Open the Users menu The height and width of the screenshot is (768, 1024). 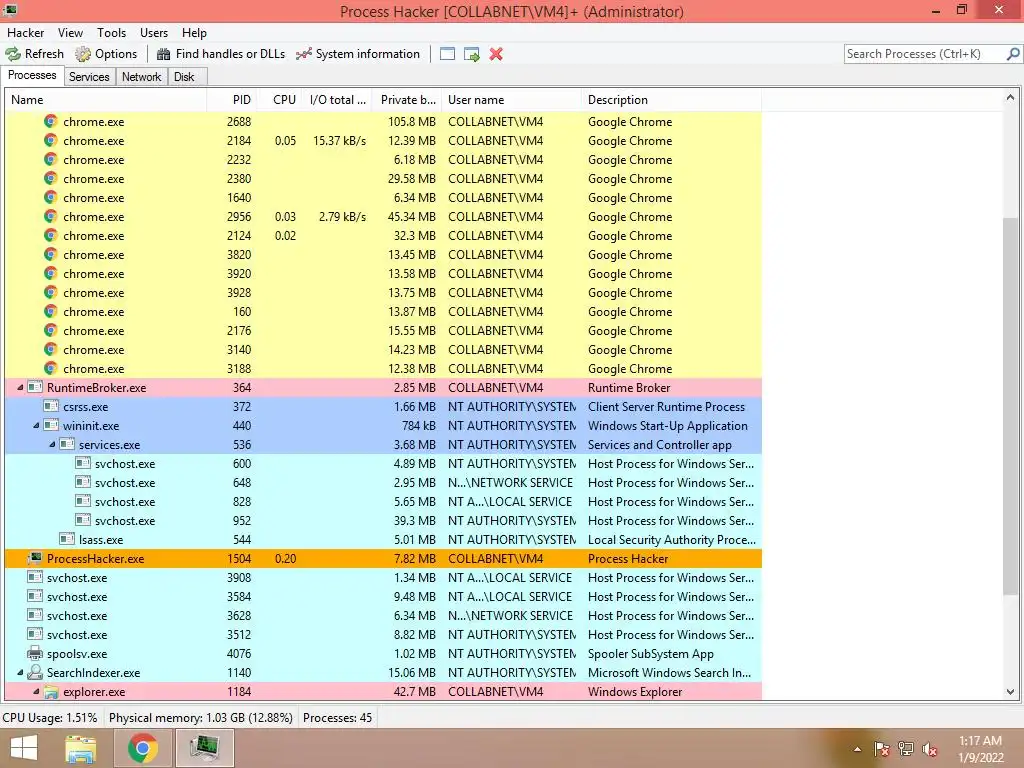pyautogui.click(x=153, y=33)
